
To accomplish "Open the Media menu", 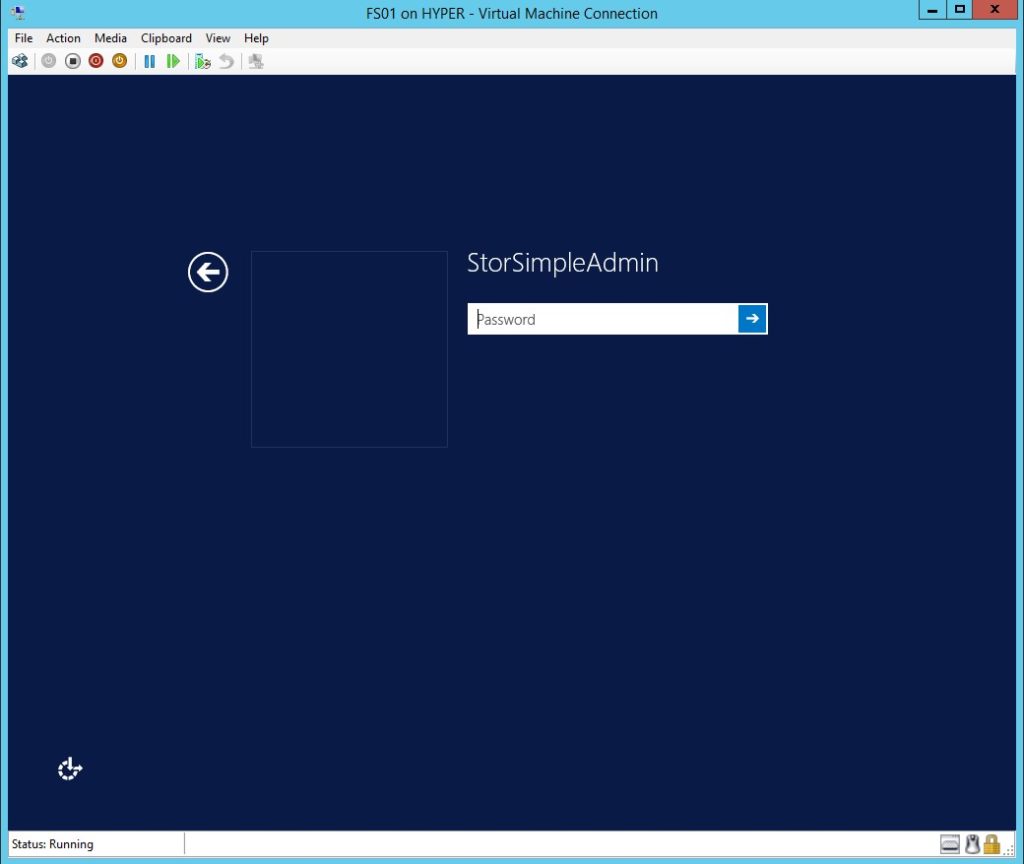I will point(110,38).
